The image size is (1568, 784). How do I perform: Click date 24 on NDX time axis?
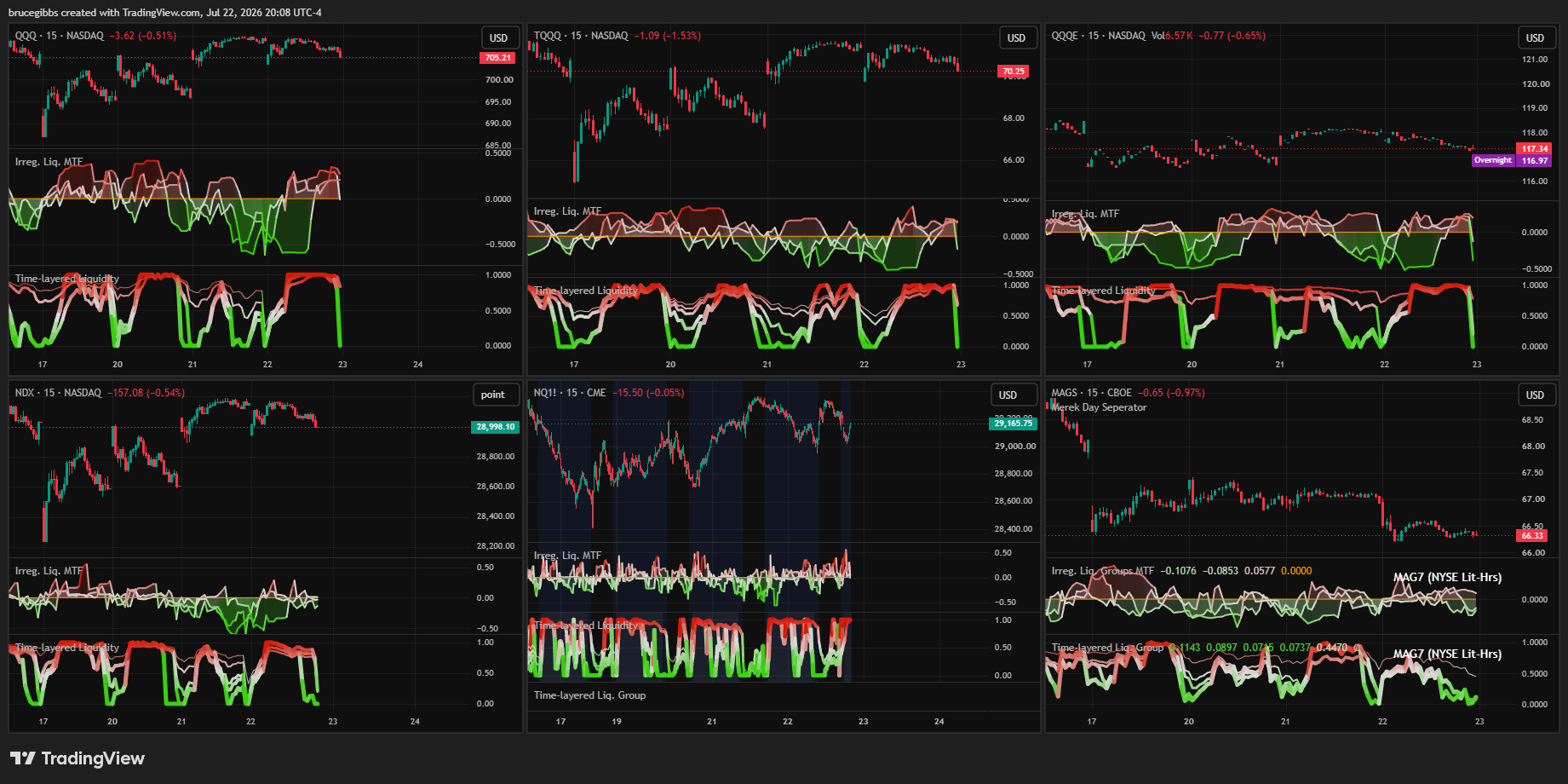pyautogui.click(x=415, y=722)
